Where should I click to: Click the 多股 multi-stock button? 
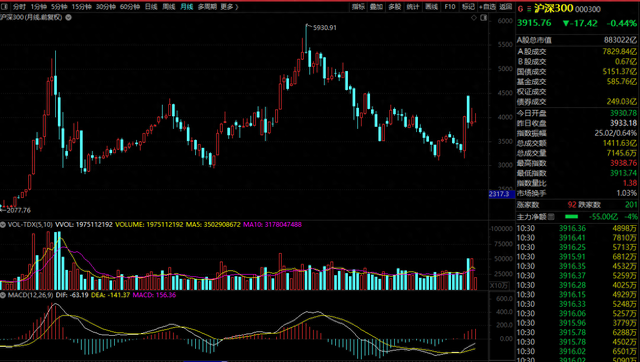[x=395, y=7]
